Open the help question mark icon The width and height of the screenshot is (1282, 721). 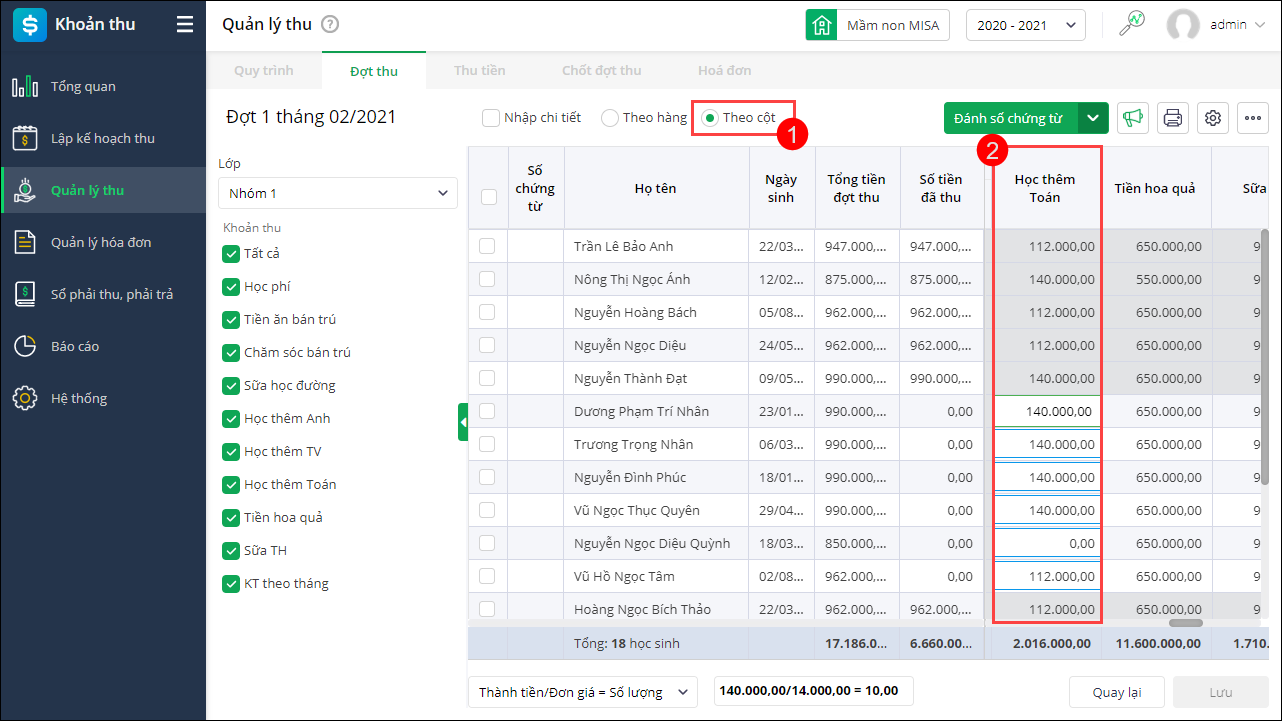coord(330,25)
